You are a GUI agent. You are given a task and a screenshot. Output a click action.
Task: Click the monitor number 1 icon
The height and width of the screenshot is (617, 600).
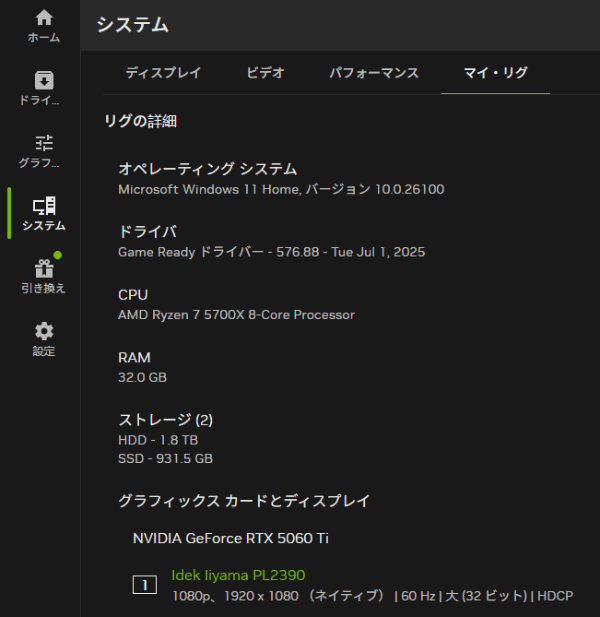point(145,585)
